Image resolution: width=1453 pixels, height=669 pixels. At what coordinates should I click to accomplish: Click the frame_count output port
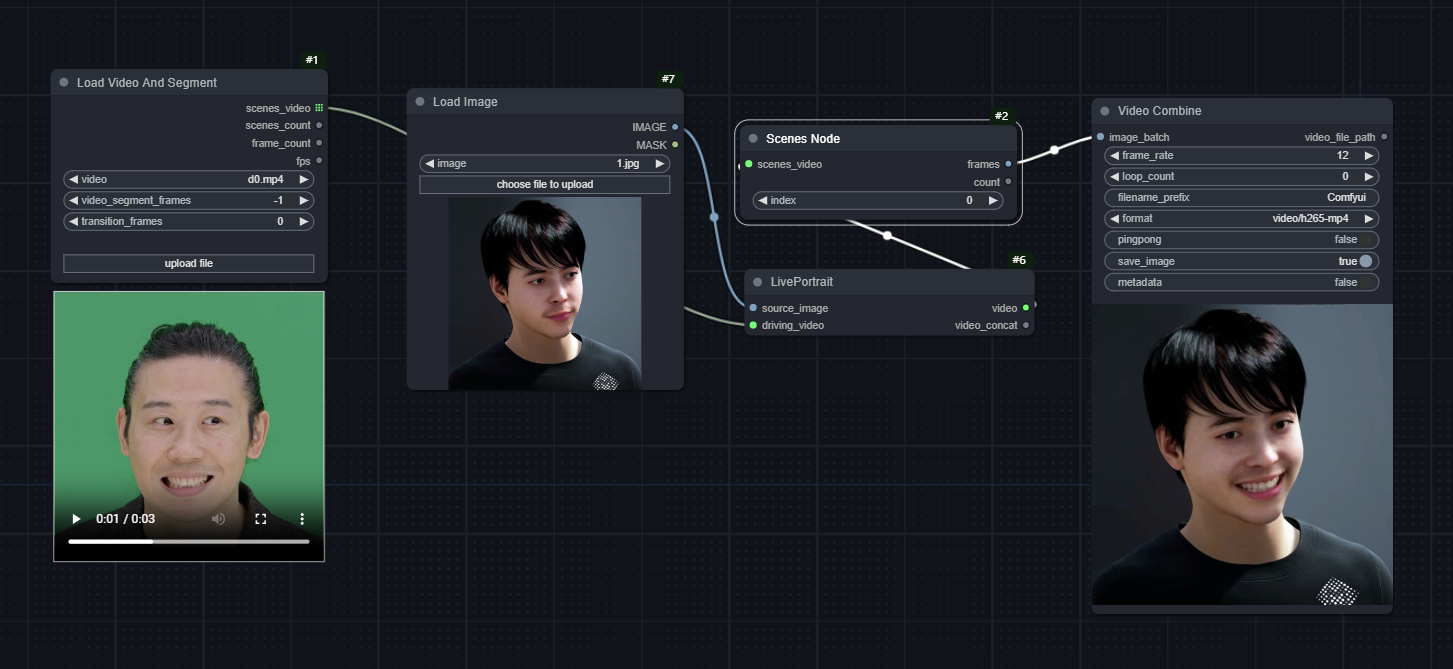(x=319, y=144)
